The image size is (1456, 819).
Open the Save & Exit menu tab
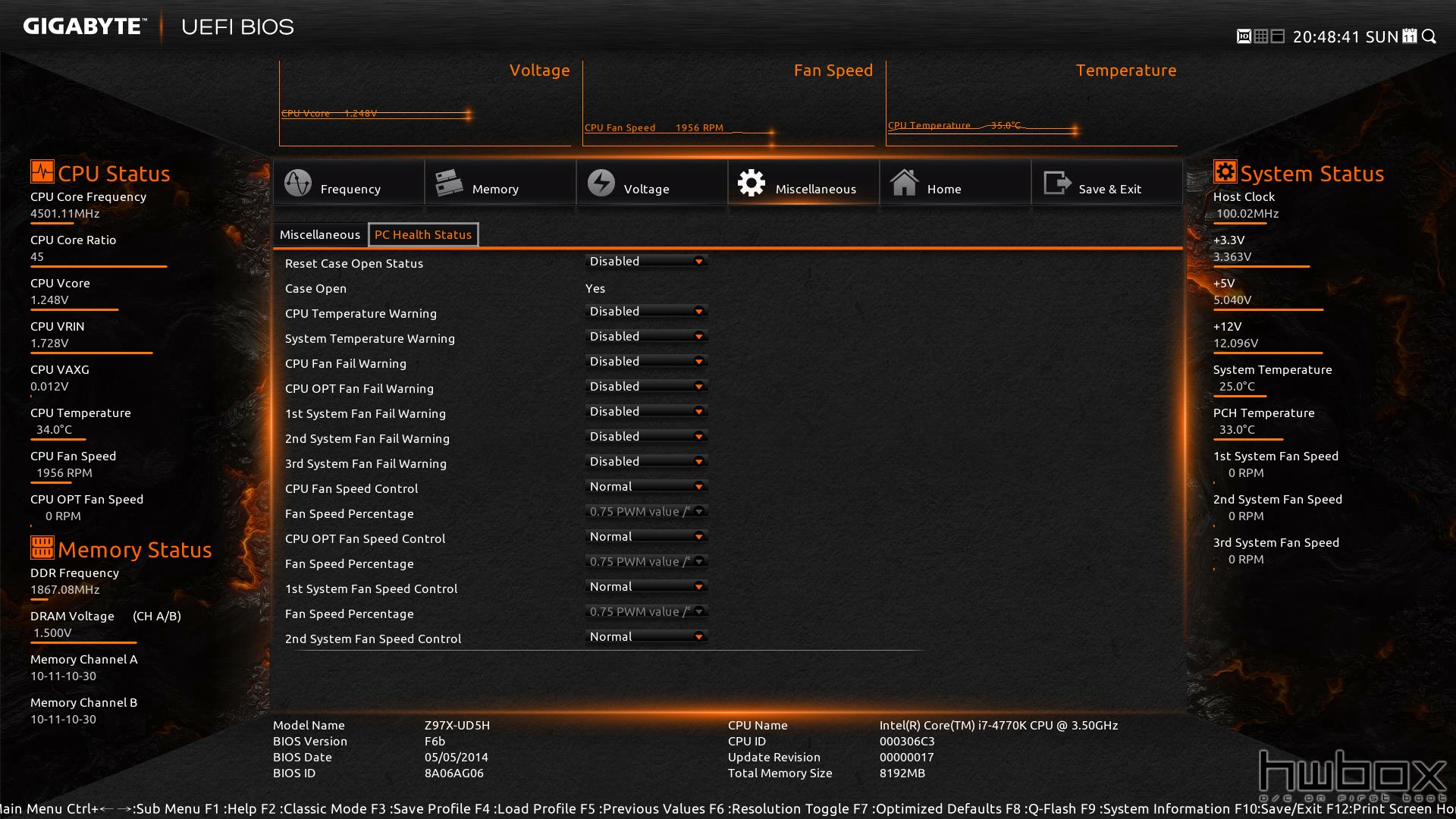(x=1107, y=183)
